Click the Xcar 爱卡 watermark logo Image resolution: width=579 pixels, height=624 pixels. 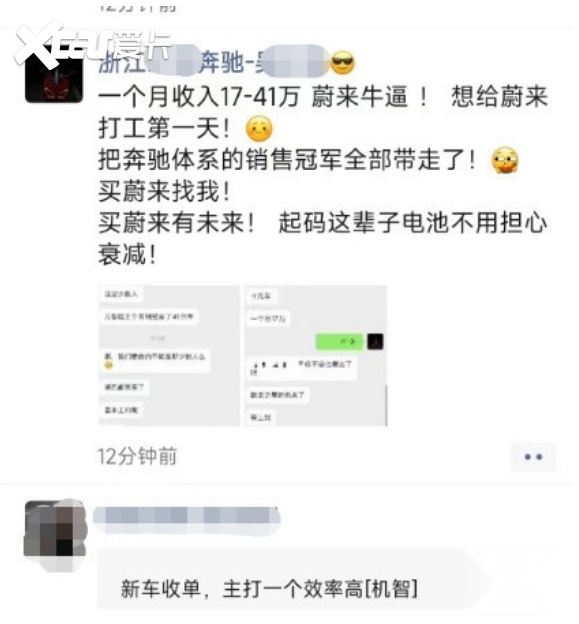(92, 42)
